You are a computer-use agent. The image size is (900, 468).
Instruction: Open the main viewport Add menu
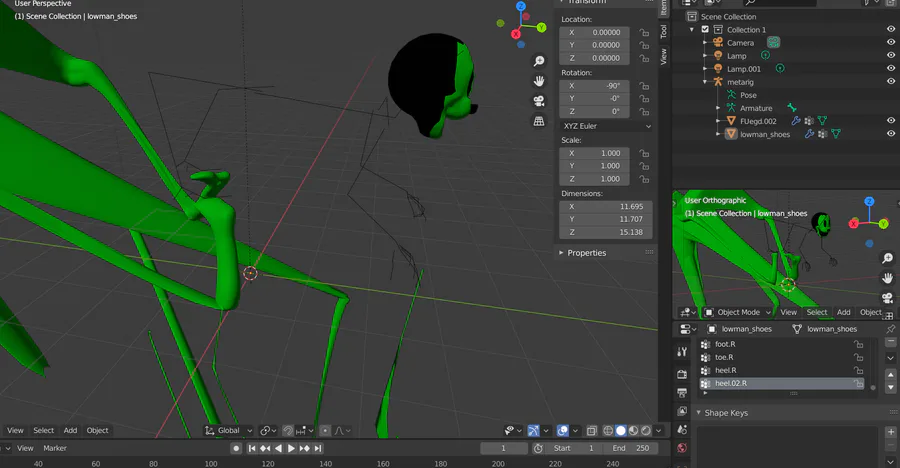[70, 430]
